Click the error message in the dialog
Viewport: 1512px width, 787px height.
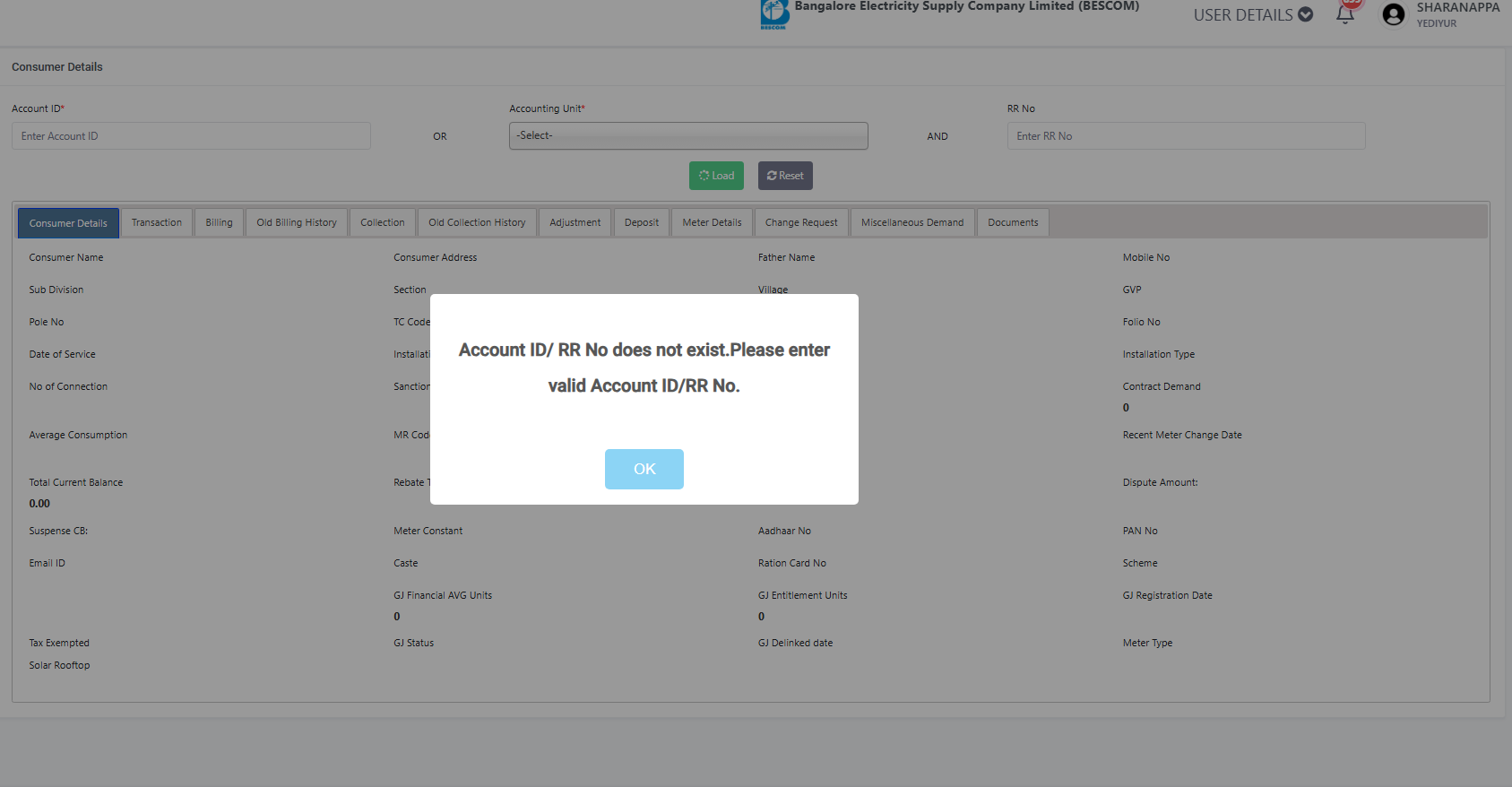(644, 368)
